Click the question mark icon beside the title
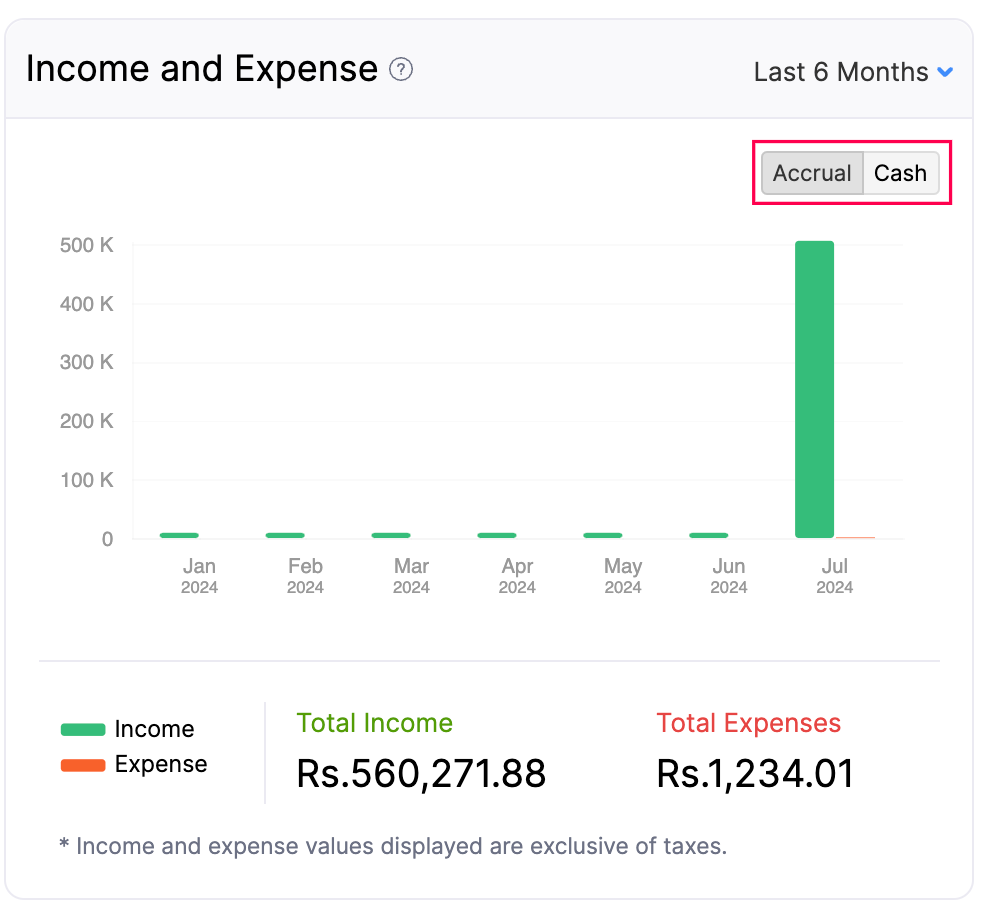Viewport: 990px width, 916px height. (x=400, y=70)
